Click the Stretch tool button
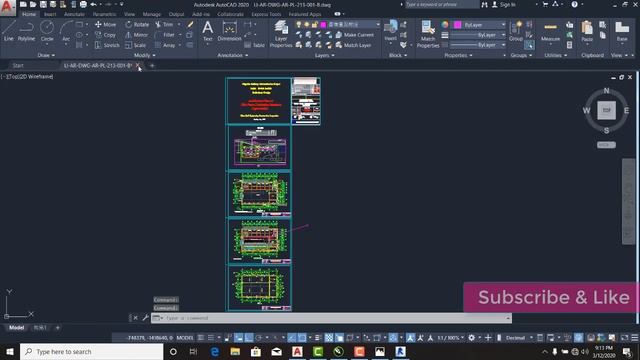 tap(107, 45)
